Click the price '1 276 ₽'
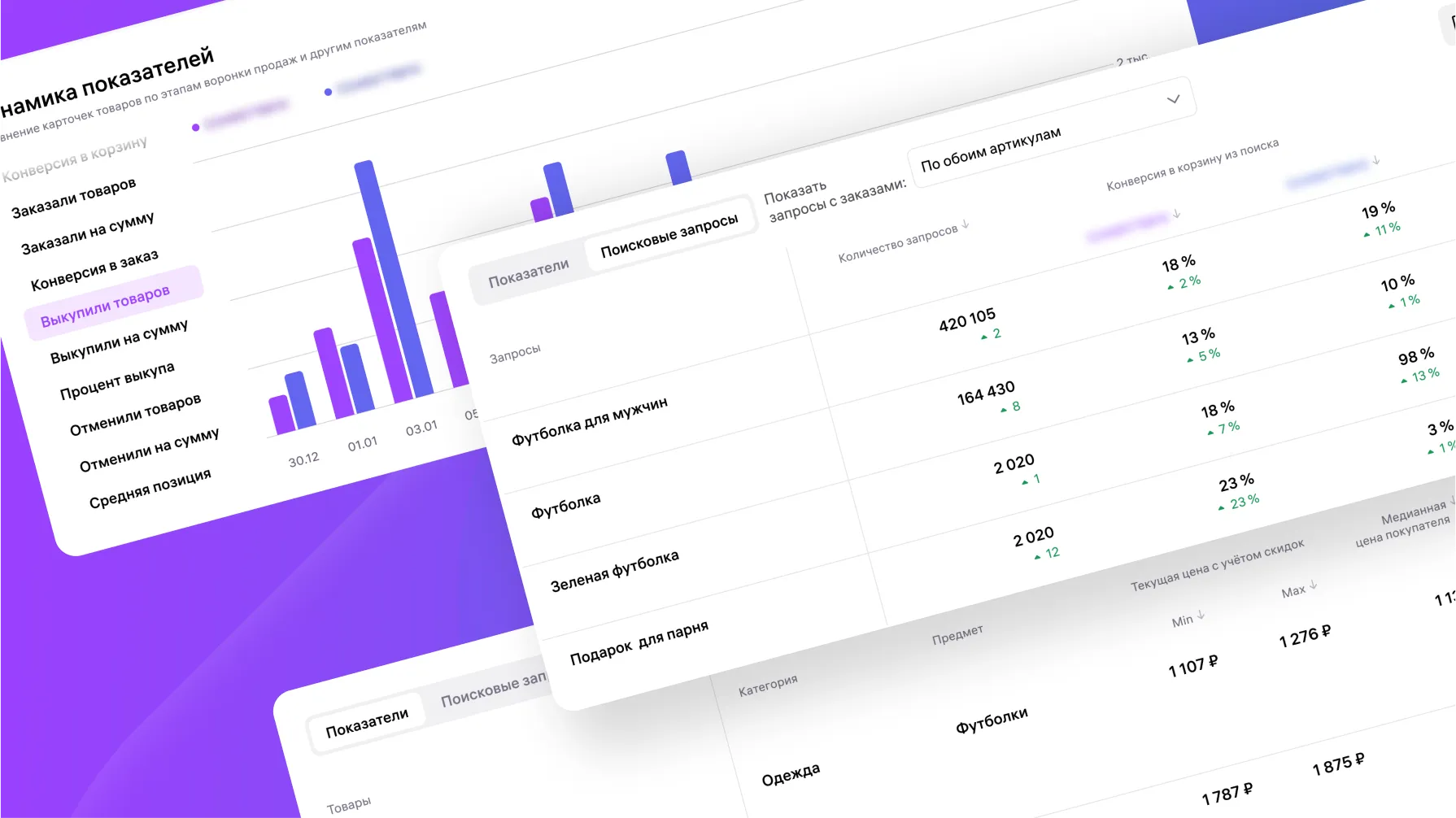Viewport: 1456px width, 818px height. [x=1305, y=635]
